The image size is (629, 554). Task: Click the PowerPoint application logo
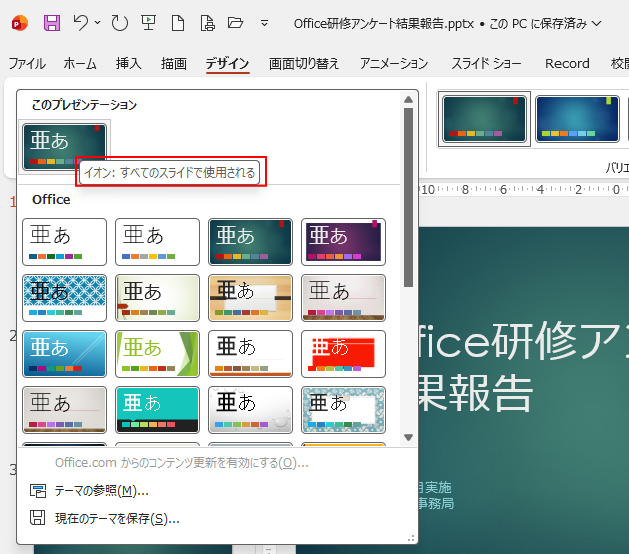point(19,23)
